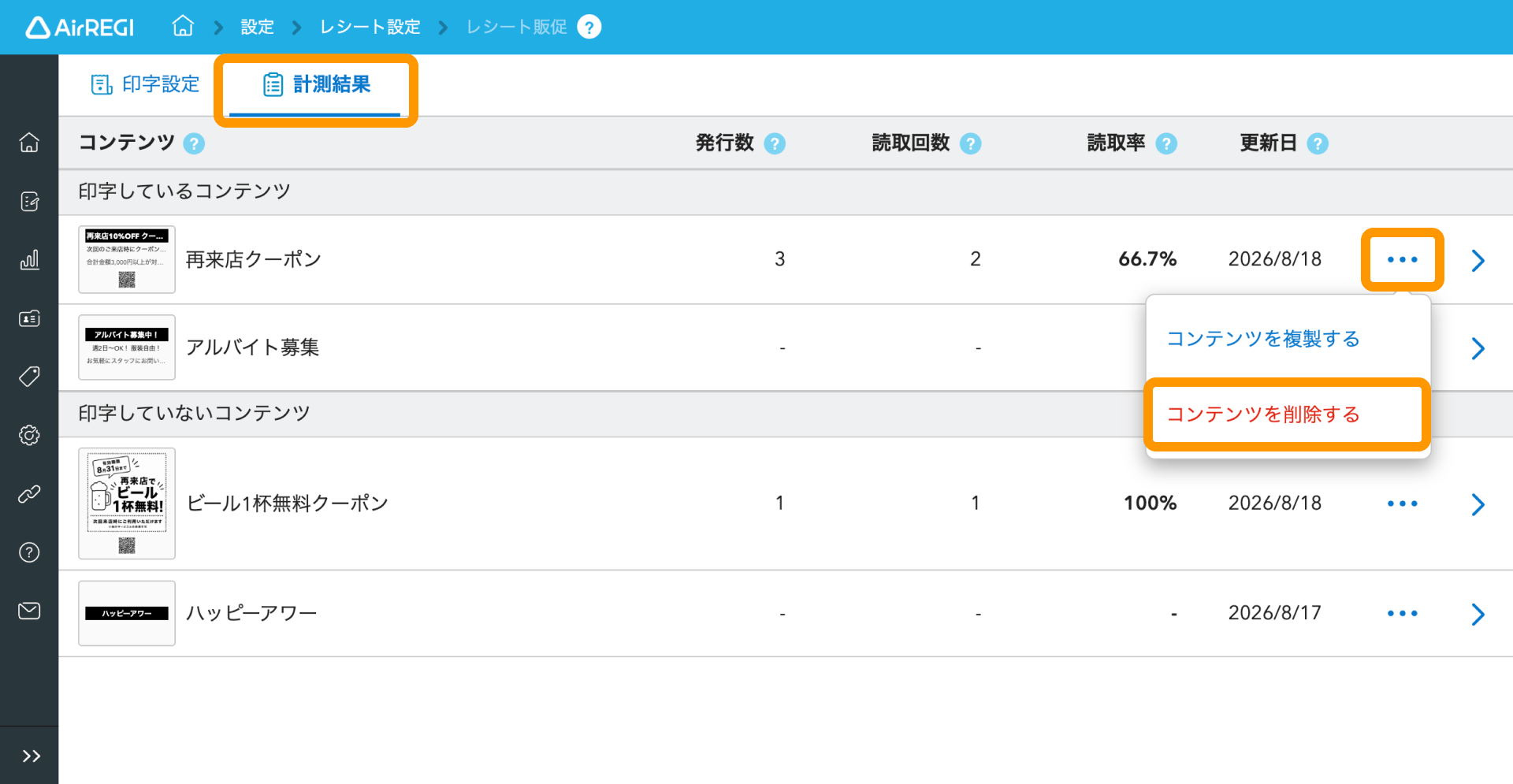Go to 設定 in the breadcrumb

(x=257, y=27)
